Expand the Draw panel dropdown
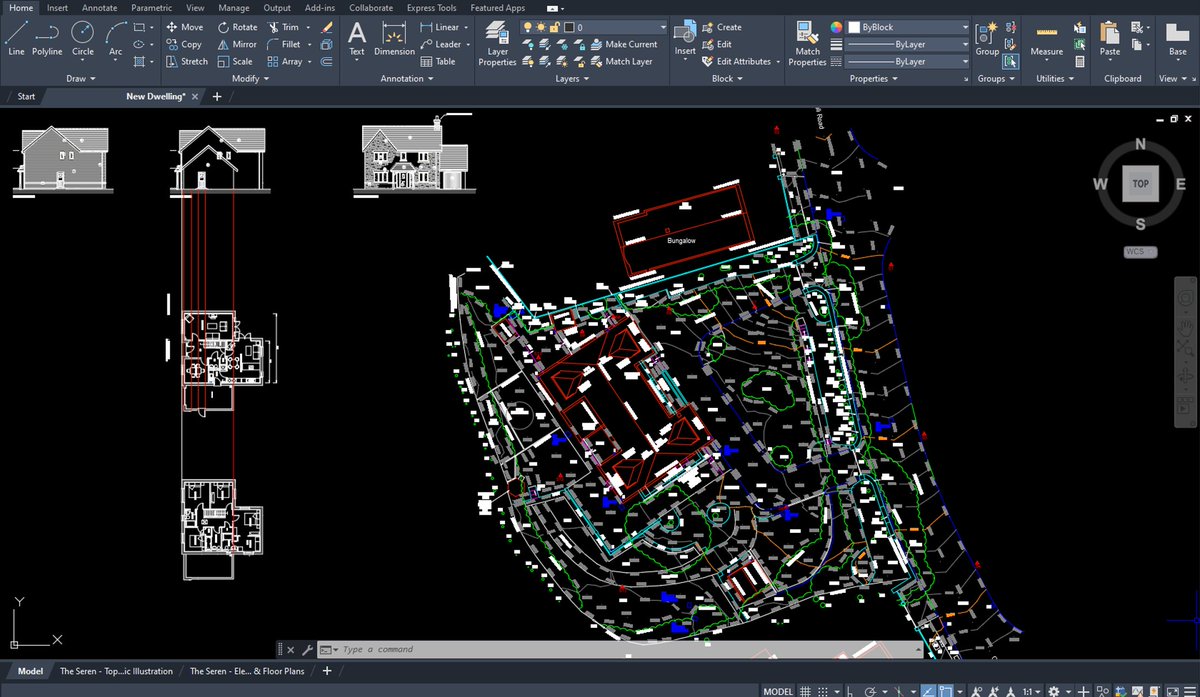 tap(83, 78)
